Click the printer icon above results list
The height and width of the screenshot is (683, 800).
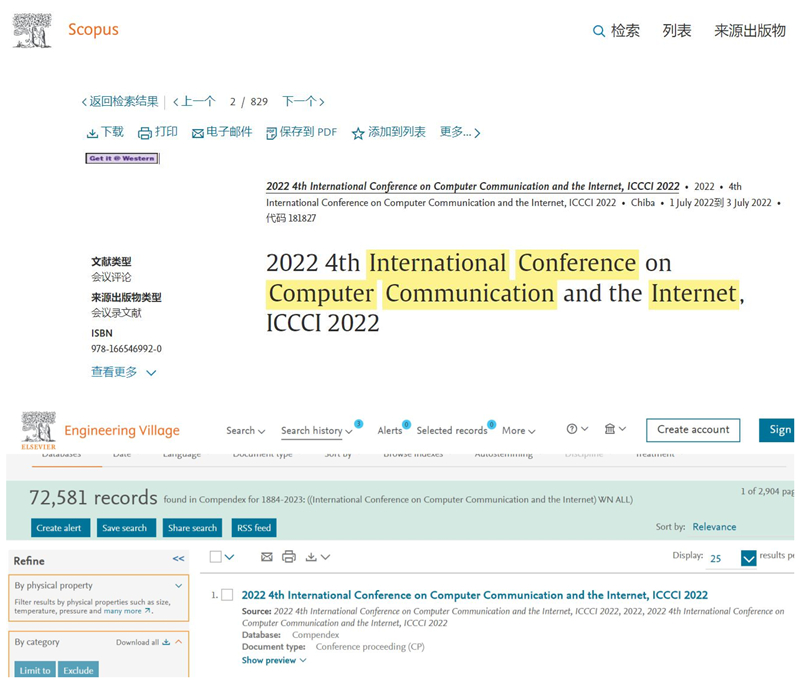pos(289,557)
